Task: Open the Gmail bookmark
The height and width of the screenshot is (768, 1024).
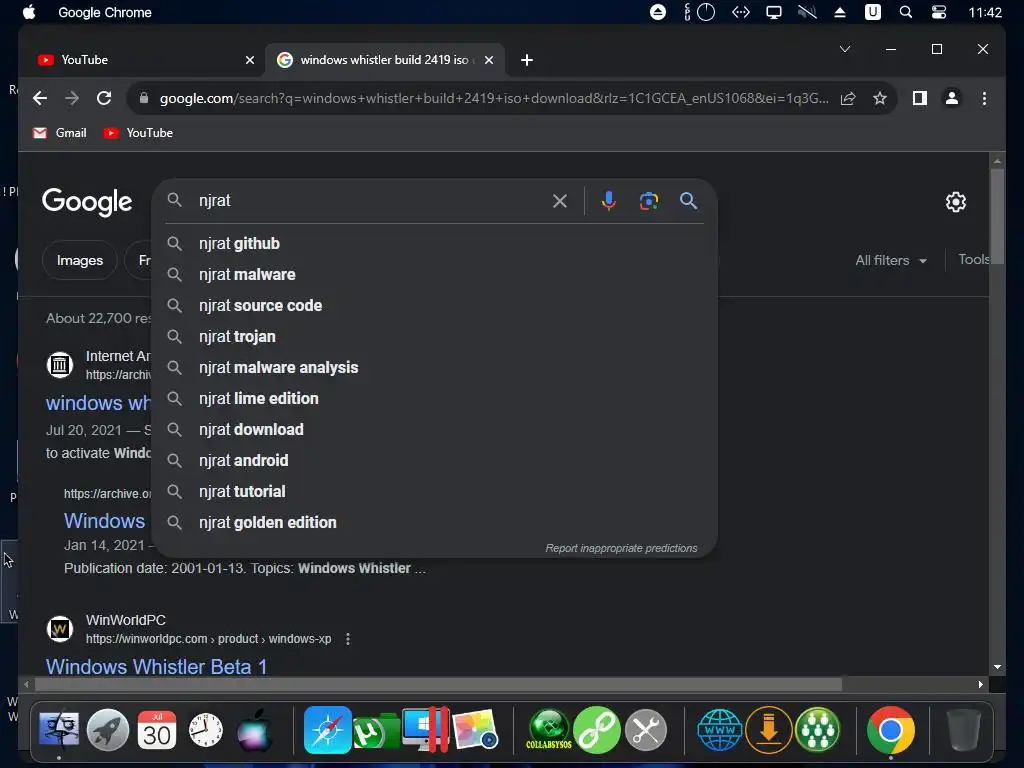Action: [59, 133]
